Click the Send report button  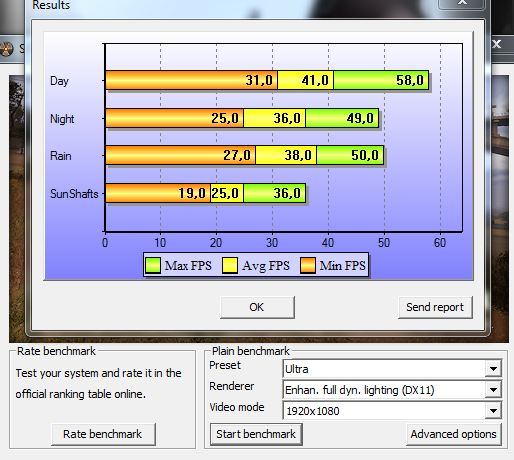(435, 307)
